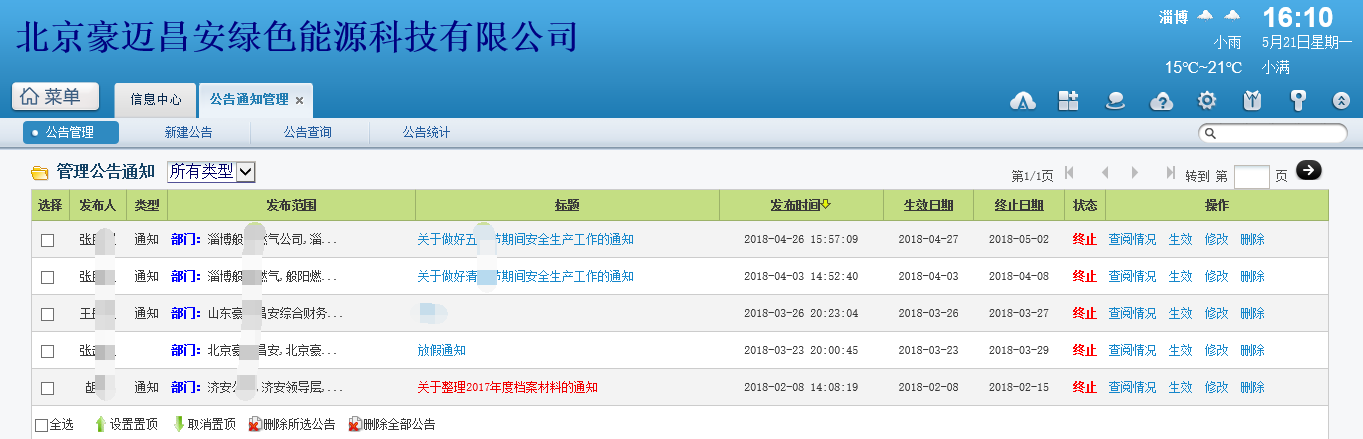Switch to the 信息中心 tab

[x=156, y=100]
